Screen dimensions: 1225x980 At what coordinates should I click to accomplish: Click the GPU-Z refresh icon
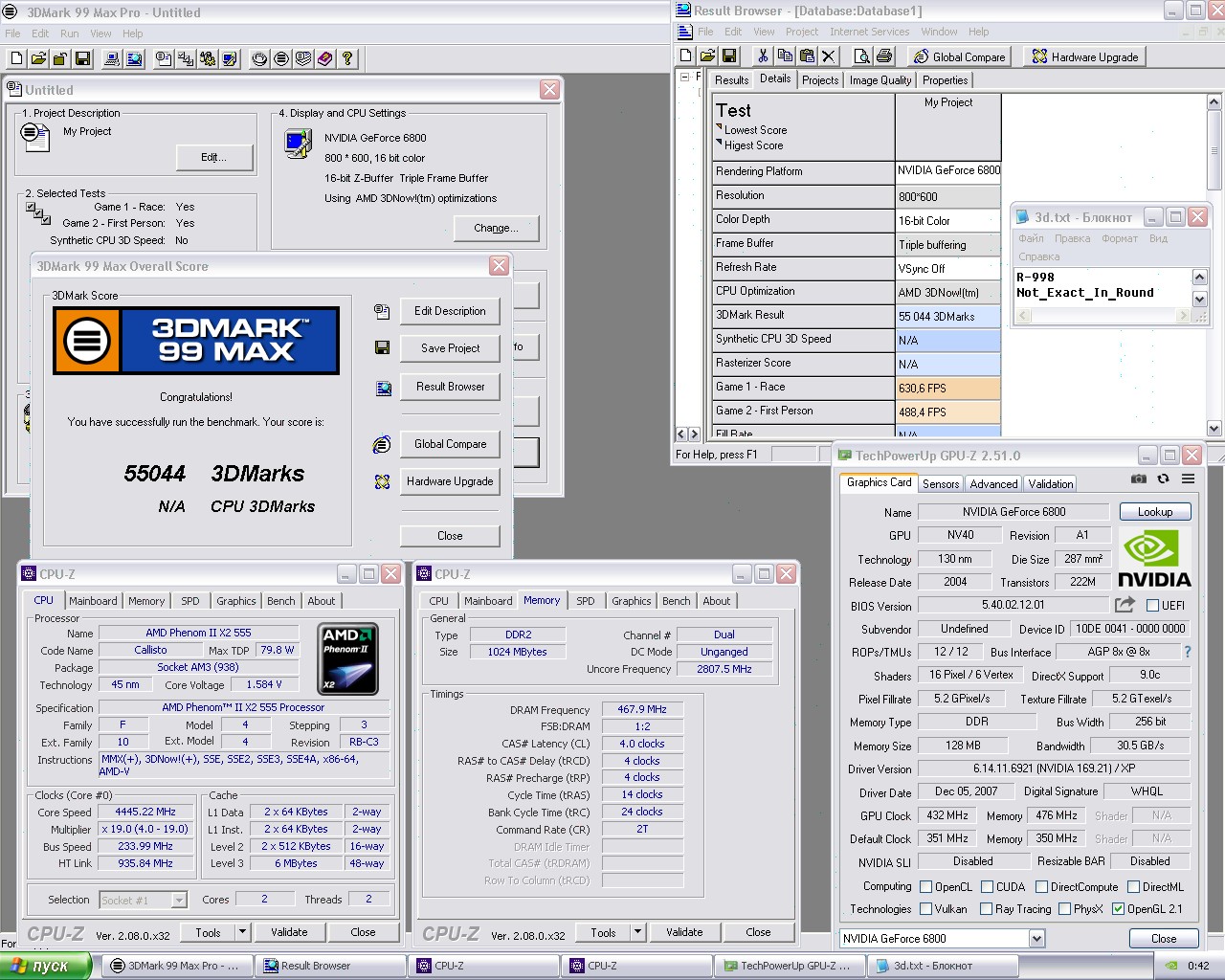point(1163,479)
